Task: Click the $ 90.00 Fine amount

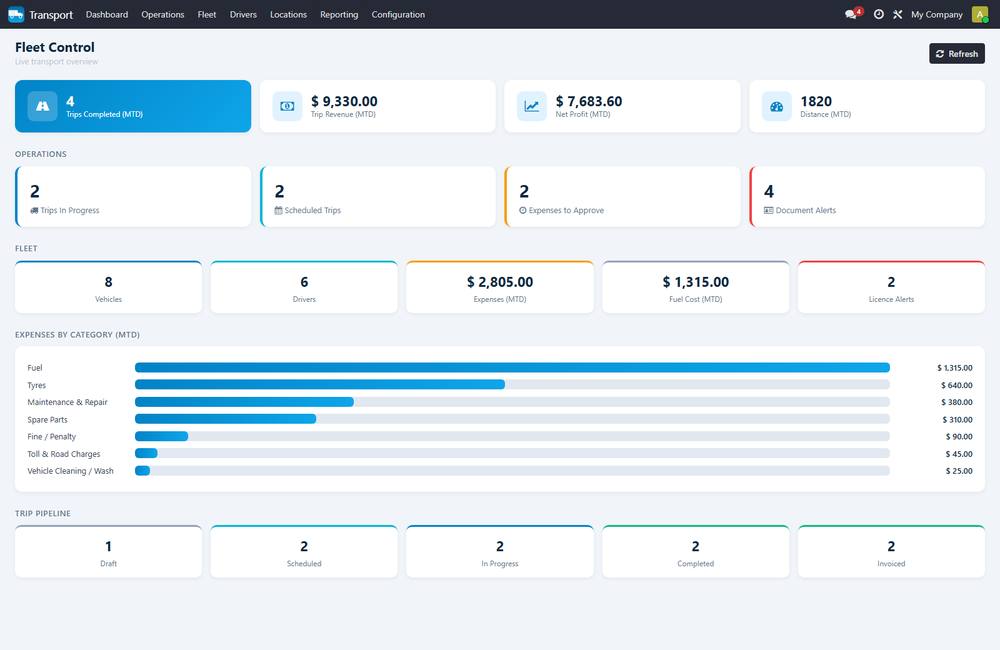Action: [959, 437]
